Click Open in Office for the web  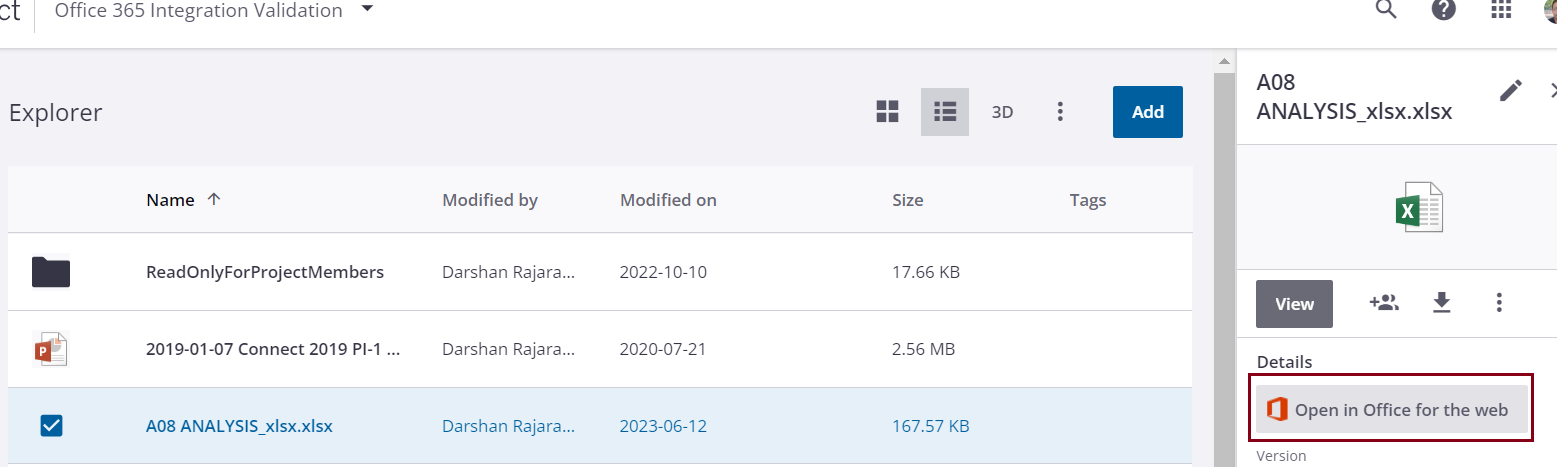tap(1391, 410)
